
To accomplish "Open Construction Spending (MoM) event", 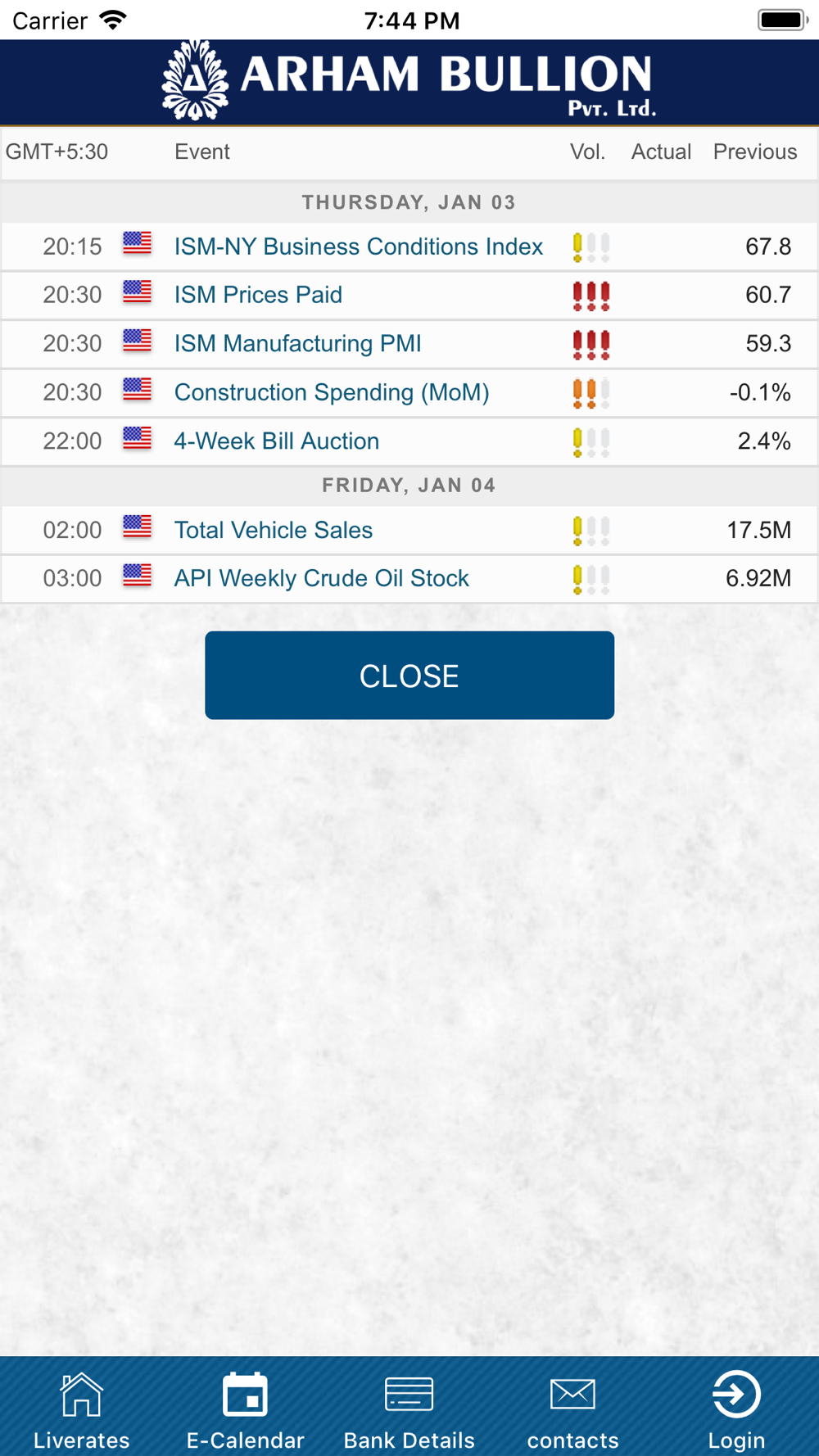I will click(x=332, y=392).
